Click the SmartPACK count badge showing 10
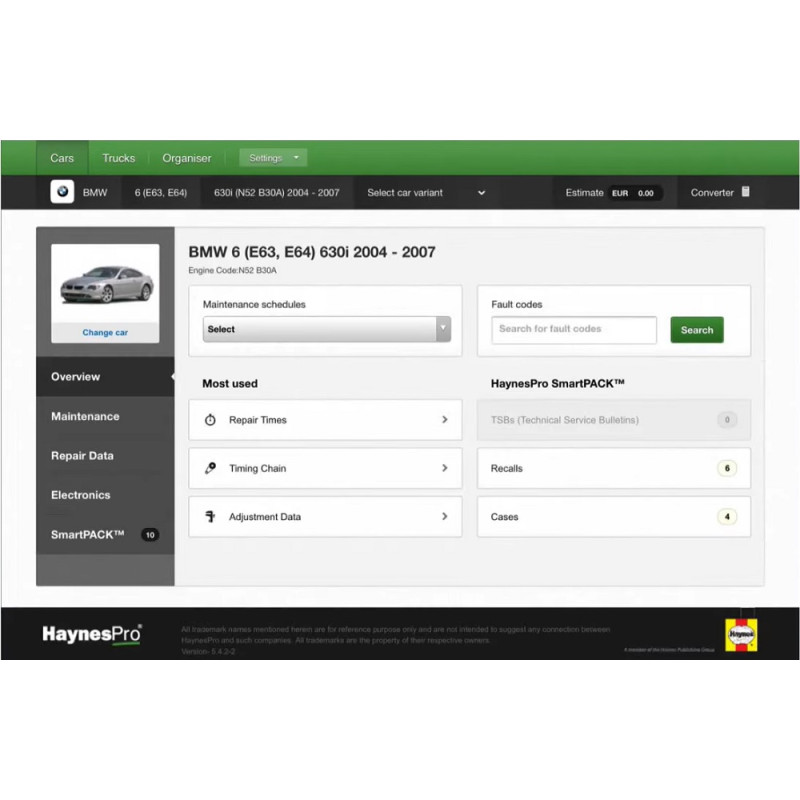Viewport: 800px width, 800px height. pyautogui.click(x=150, y=534)
